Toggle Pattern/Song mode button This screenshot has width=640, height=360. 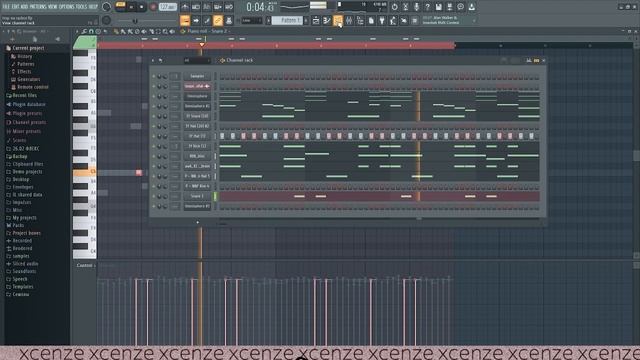coord(120,5)
